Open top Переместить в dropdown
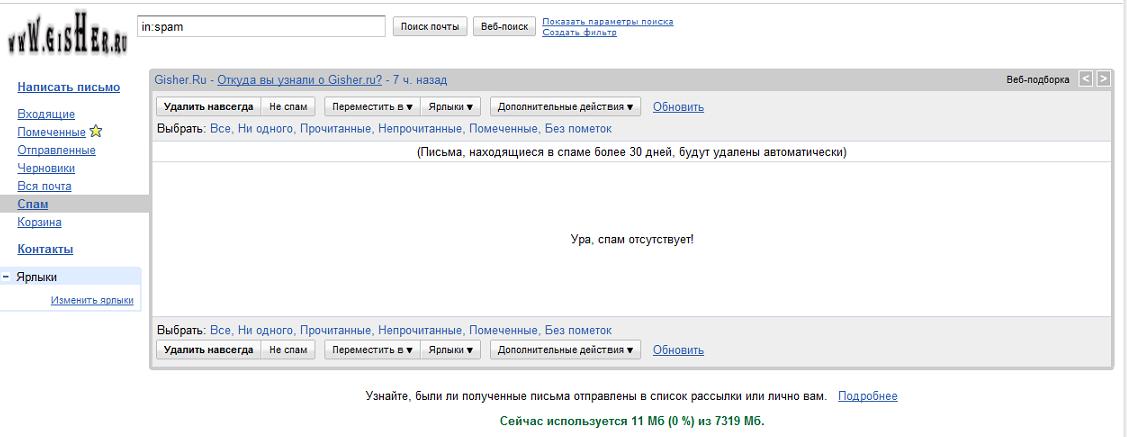This screenshot has height=437, width=1127. point(372,107)
